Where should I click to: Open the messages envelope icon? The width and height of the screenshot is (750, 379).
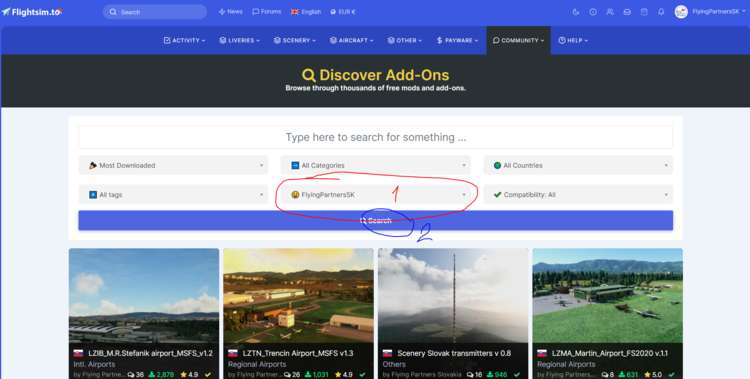pyautogui.click(x=627, y=12)
